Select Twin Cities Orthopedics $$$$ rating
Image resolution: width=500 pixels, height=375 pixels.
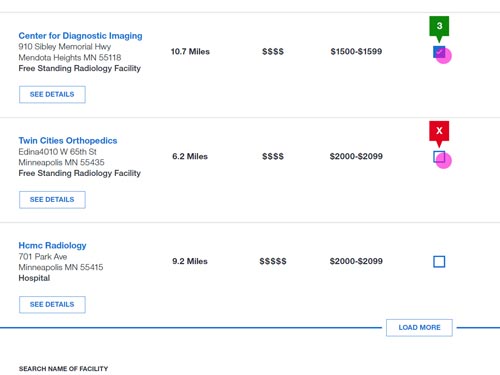click(x=273, y=156)
